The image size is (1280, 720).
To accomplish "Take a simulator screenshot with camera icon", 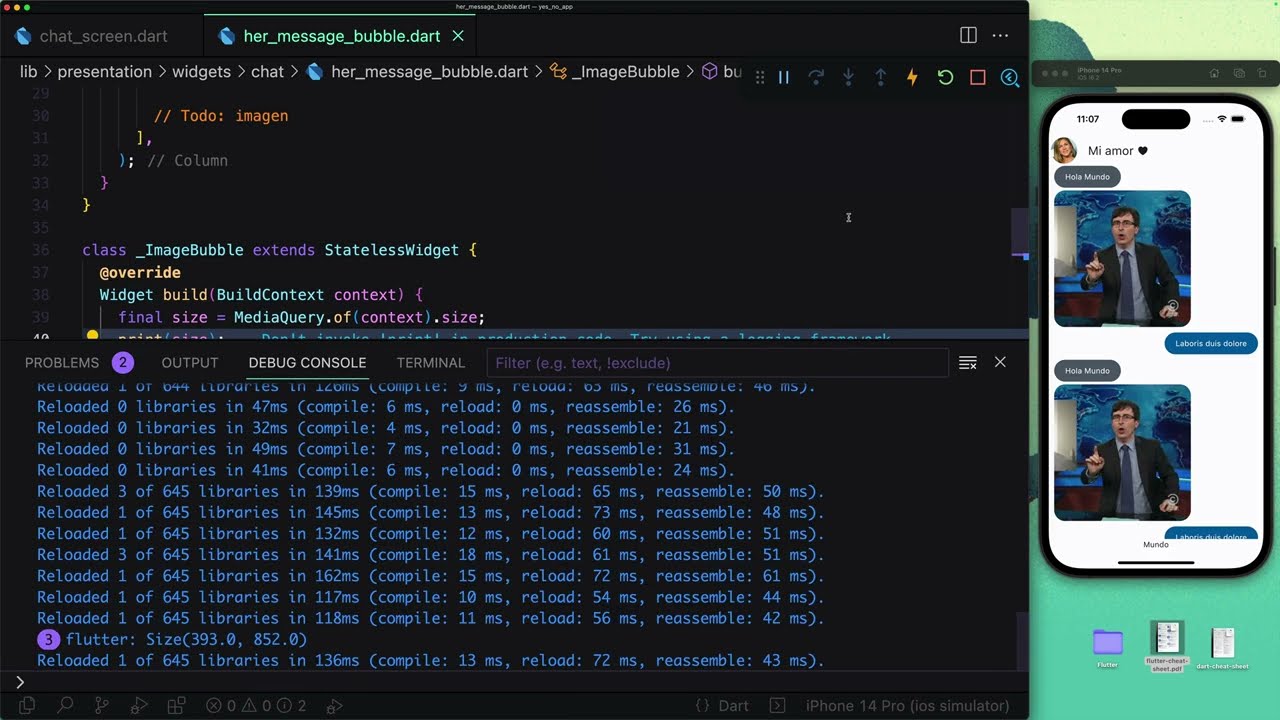I will pos(1238,73).
